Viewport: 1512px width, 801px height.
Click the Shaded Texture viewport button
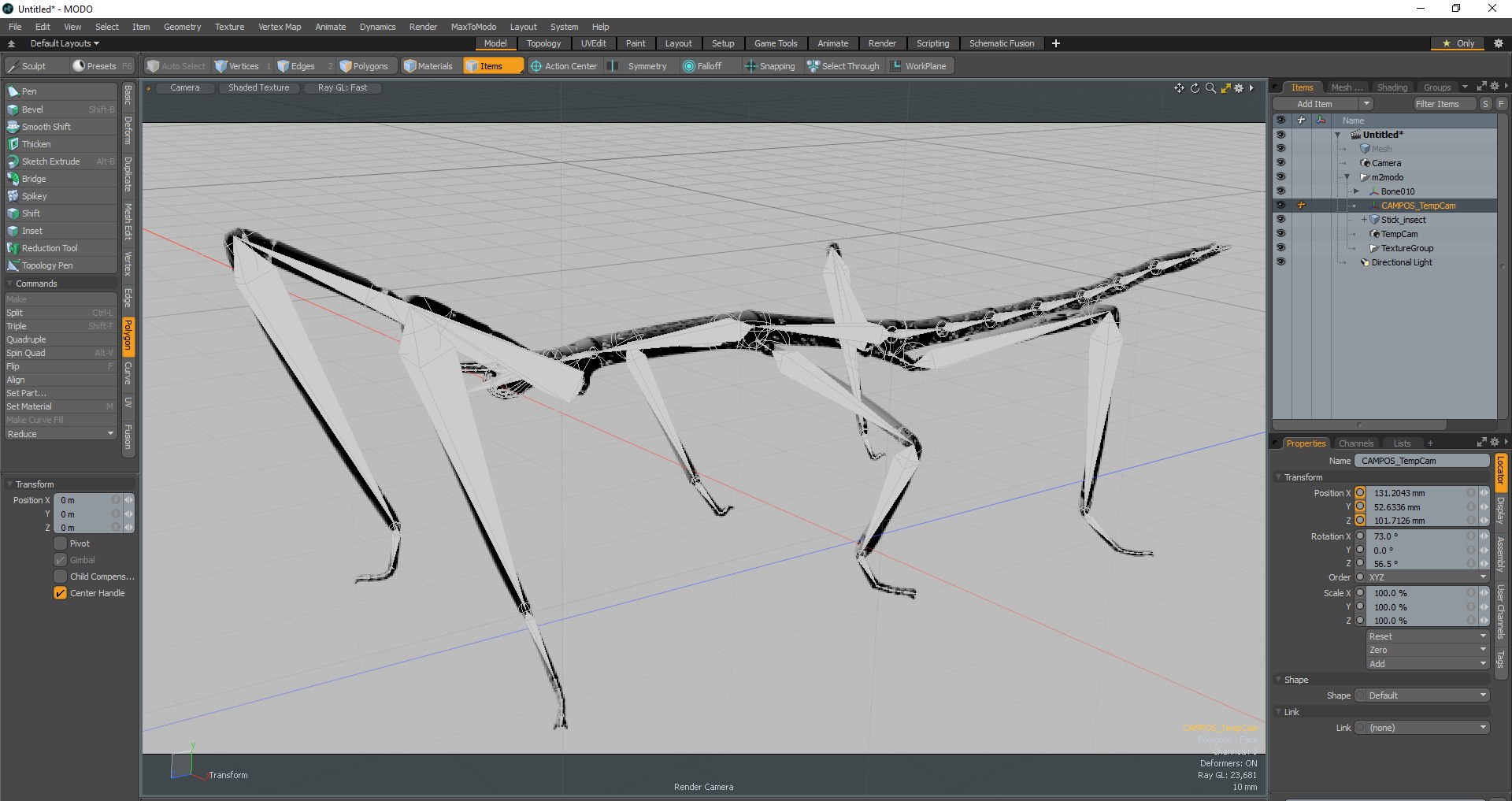(x=258, y=87)
